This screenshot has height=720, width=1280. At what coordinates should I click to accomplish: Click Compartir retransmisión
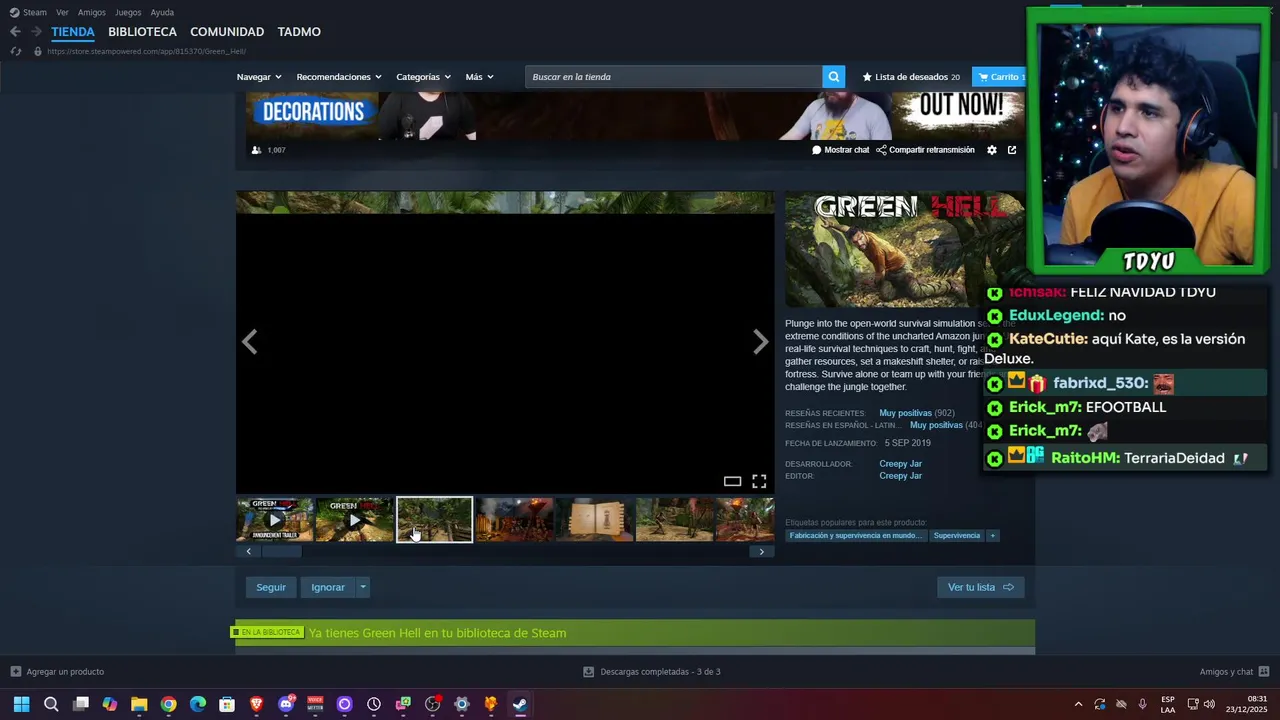point(925,150)
